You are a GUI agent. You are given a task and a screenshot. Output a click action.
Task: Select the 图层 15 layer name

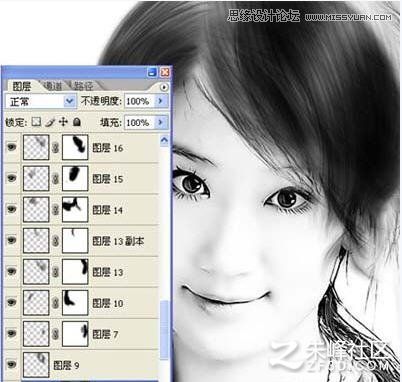point(108,179)
